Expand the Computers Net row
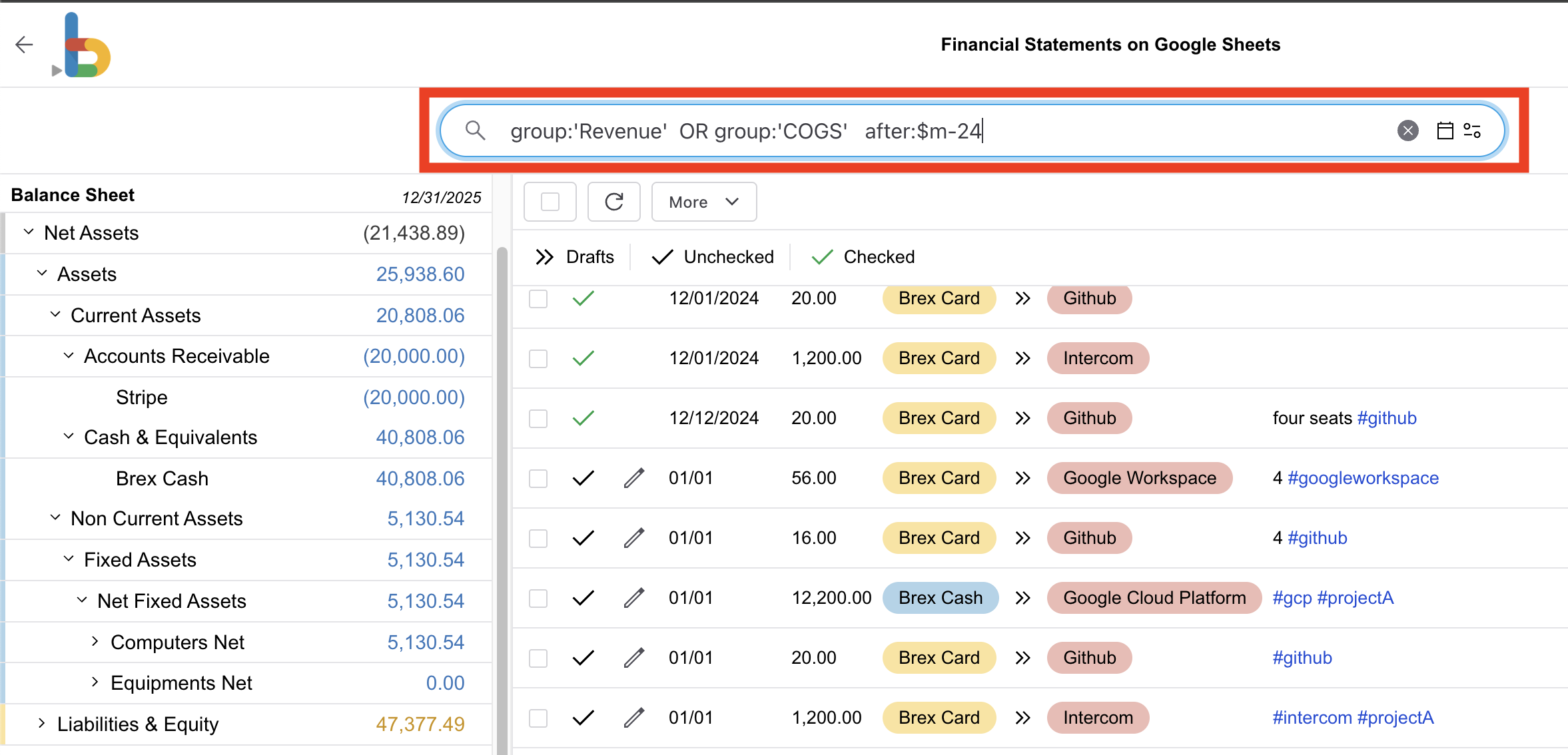Screen dimensions: 1568x755 pos(95,641)
